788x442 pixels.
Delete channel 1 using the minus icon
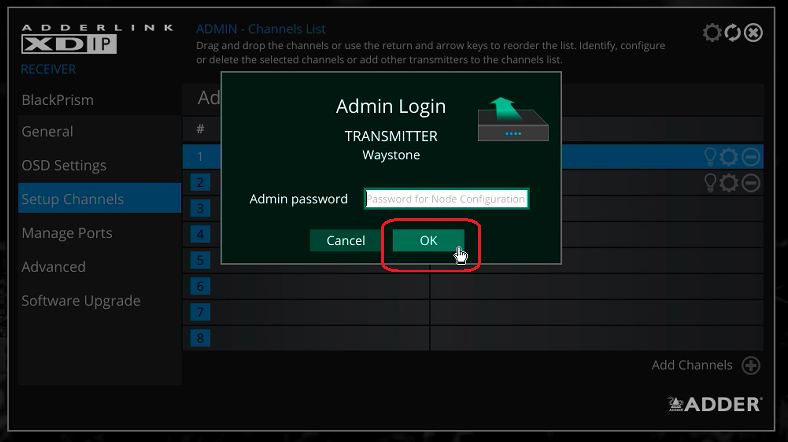click(x=750, y=157)
